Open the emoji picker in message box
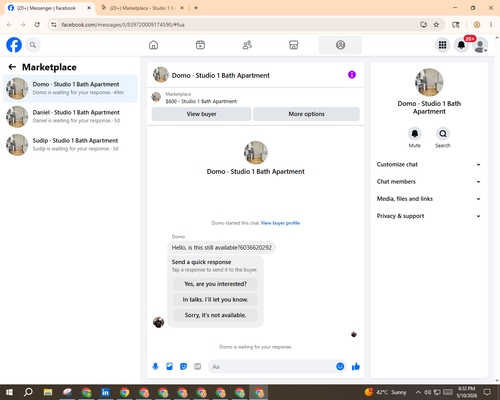 point(340,367)
